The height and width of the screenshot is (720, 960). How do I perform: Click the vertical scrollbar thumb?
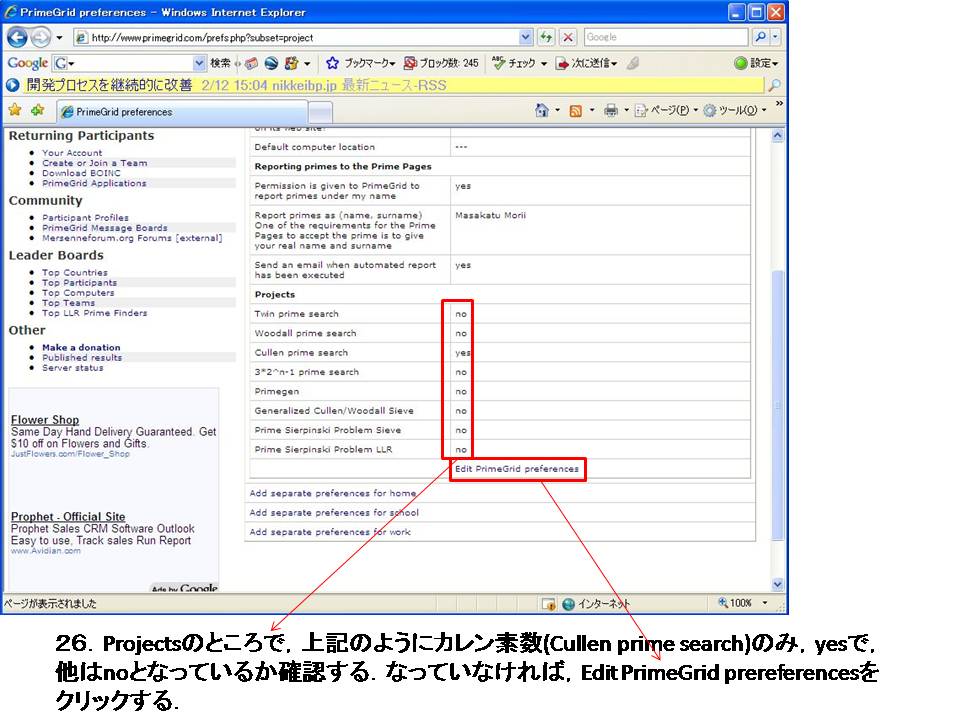click(778, 405)
